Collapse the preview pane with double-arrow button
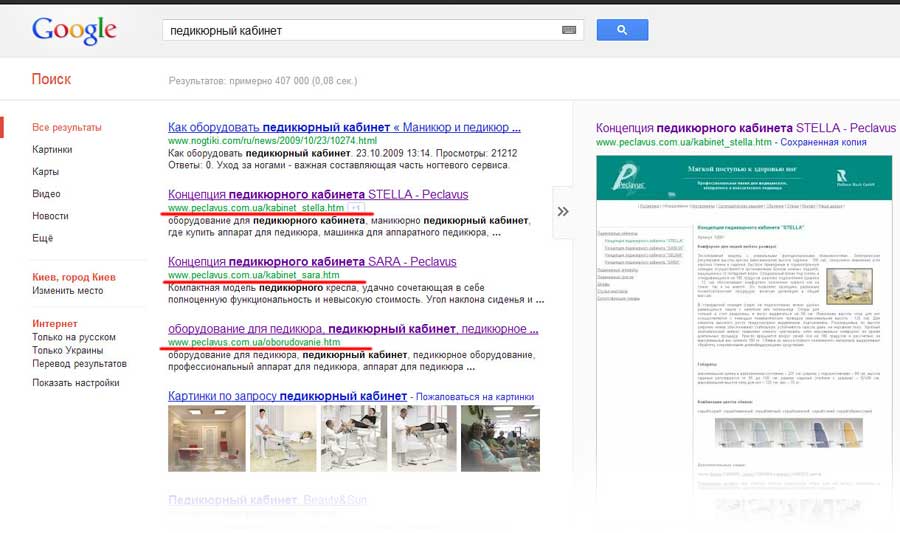This screenshot has height=533, width=900. (562, 212)
